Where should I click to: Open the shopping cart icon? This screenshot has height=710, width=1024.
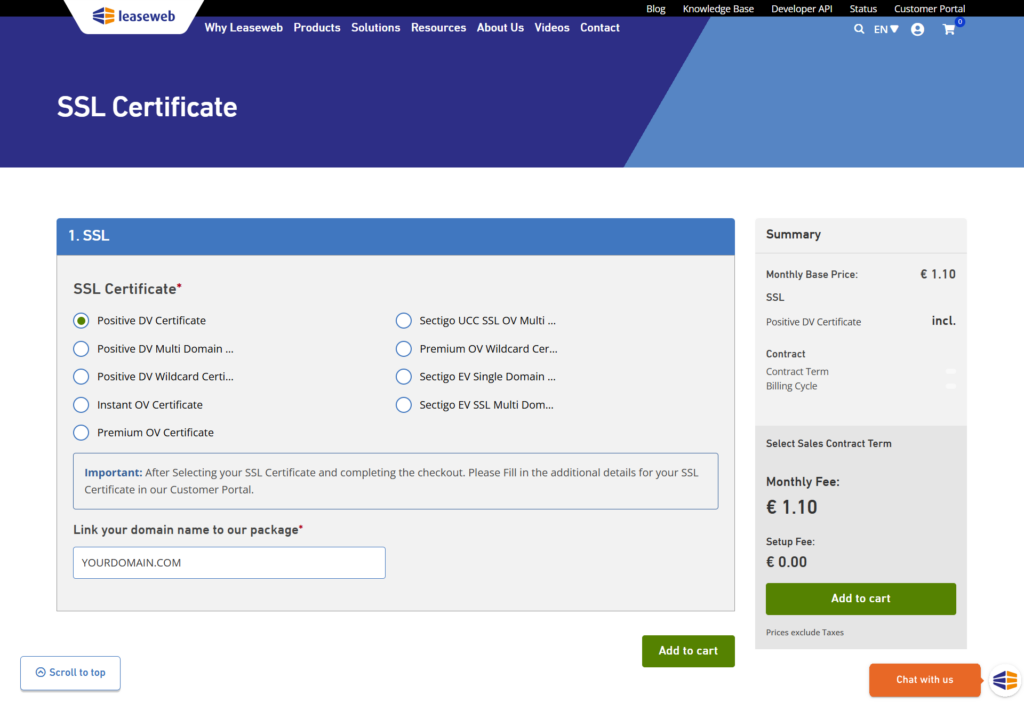[x=949, y=29]
